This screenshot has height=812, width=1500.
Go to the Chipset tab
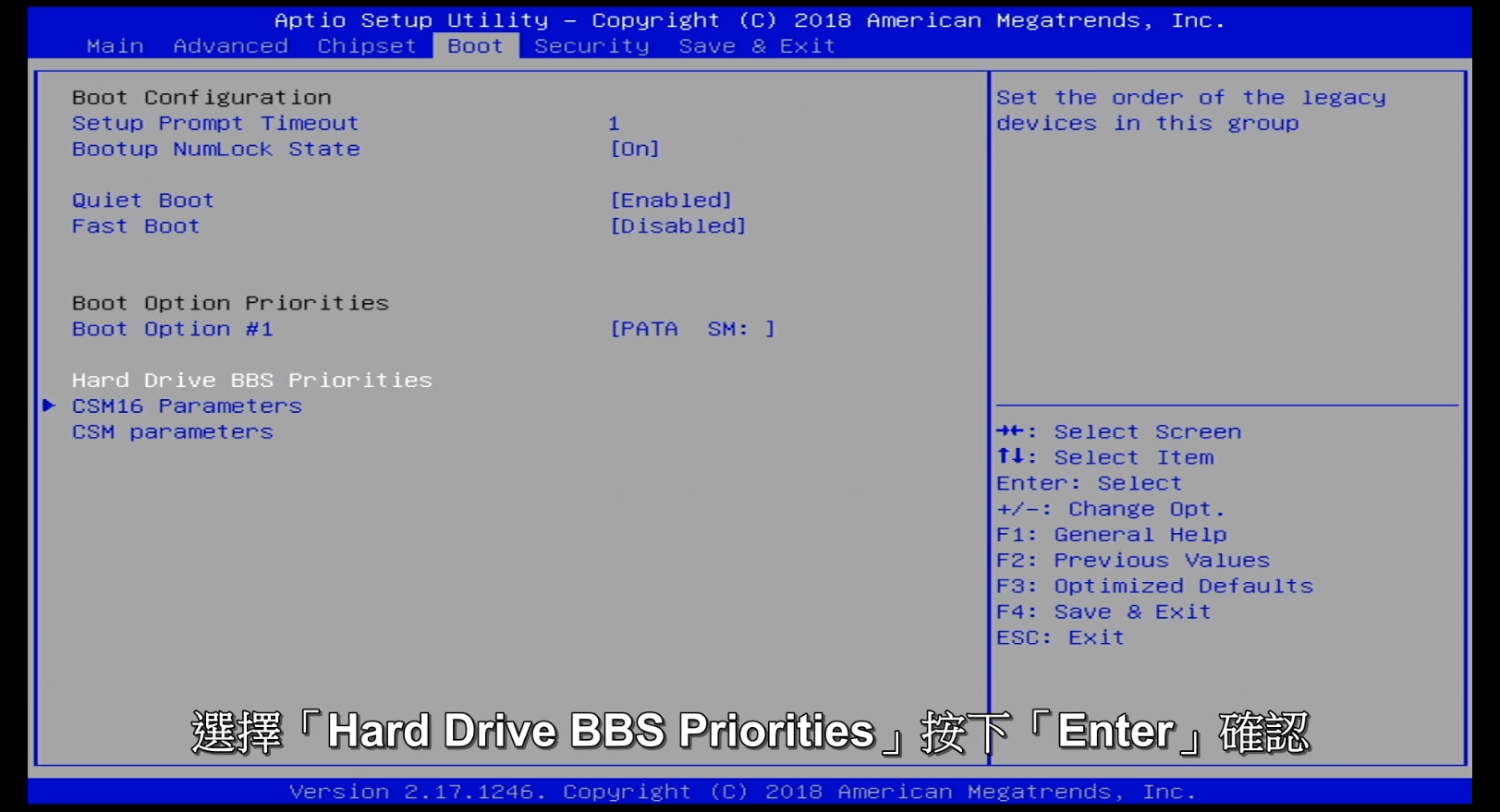(367, 46)
